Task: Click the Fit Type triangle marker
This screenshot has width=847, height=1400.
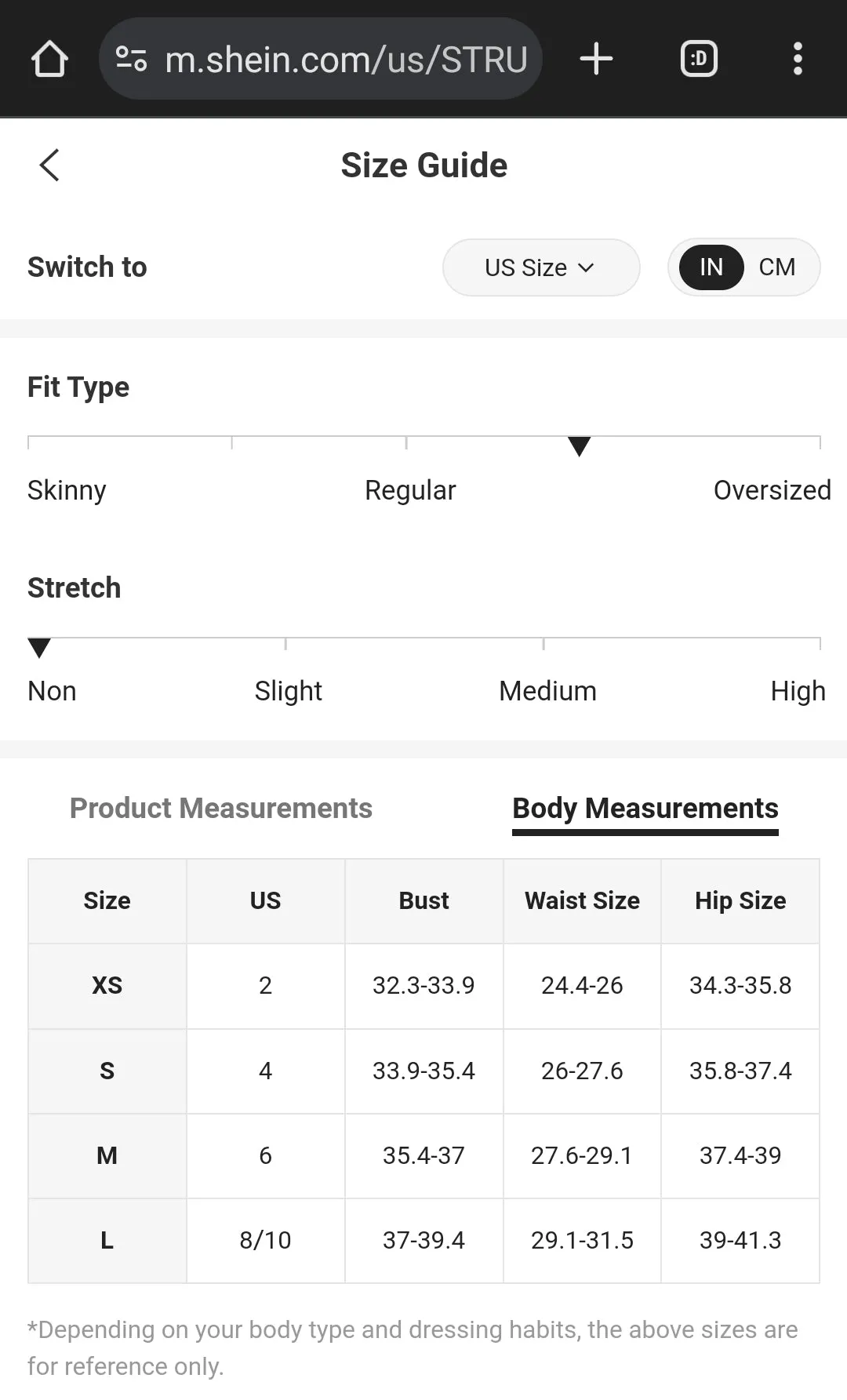Action: coord(579,446)
